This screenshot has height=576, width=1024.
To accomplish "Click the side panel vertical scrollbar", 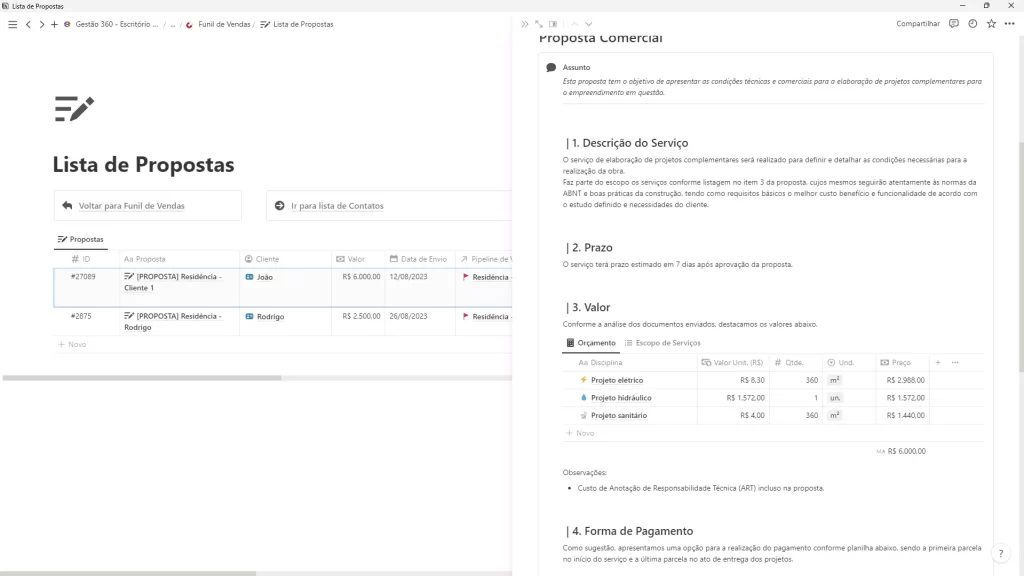I will tap(1020, 256).
